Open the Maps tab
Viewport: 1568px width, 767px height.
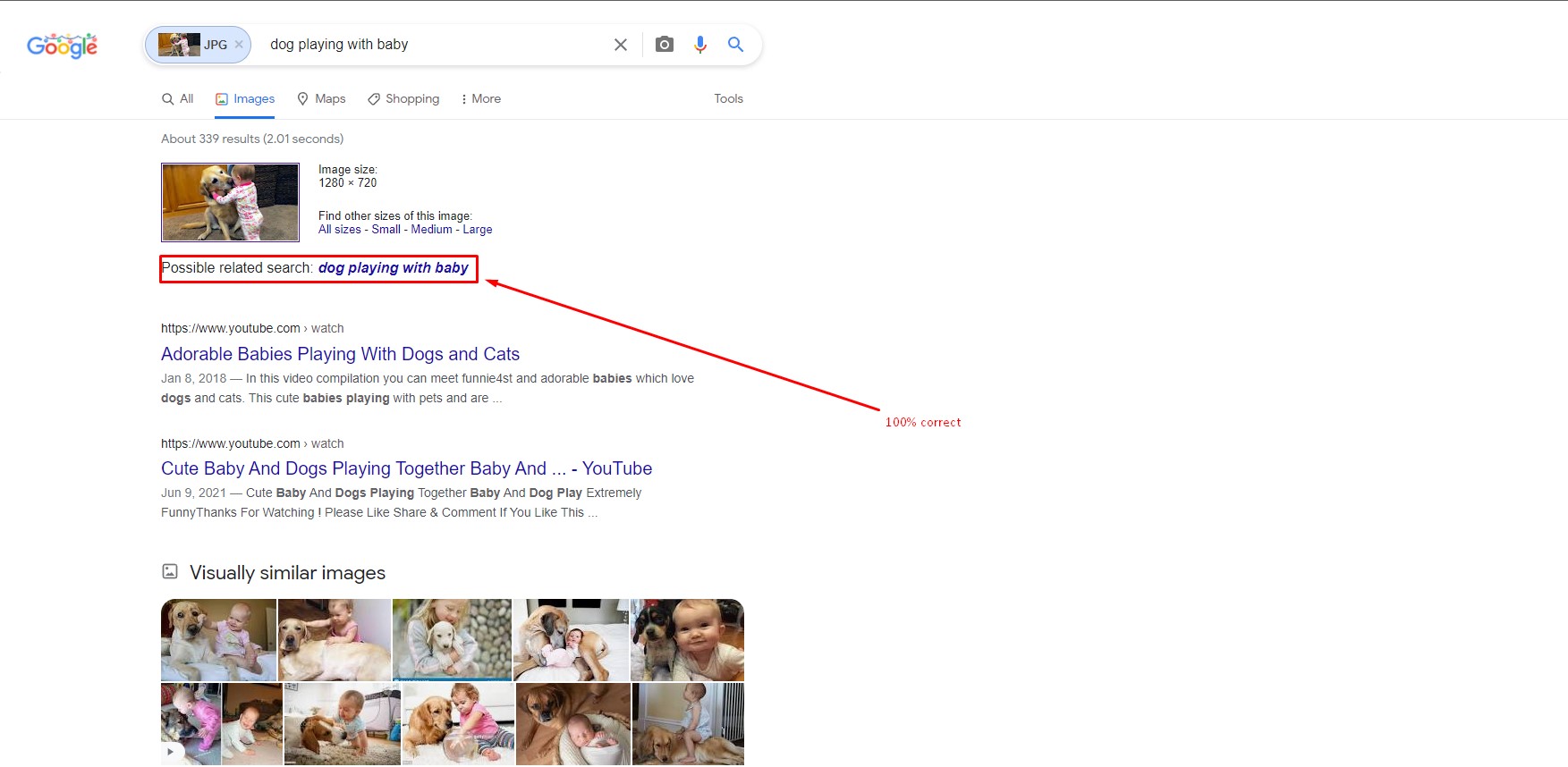pos(321,99)
